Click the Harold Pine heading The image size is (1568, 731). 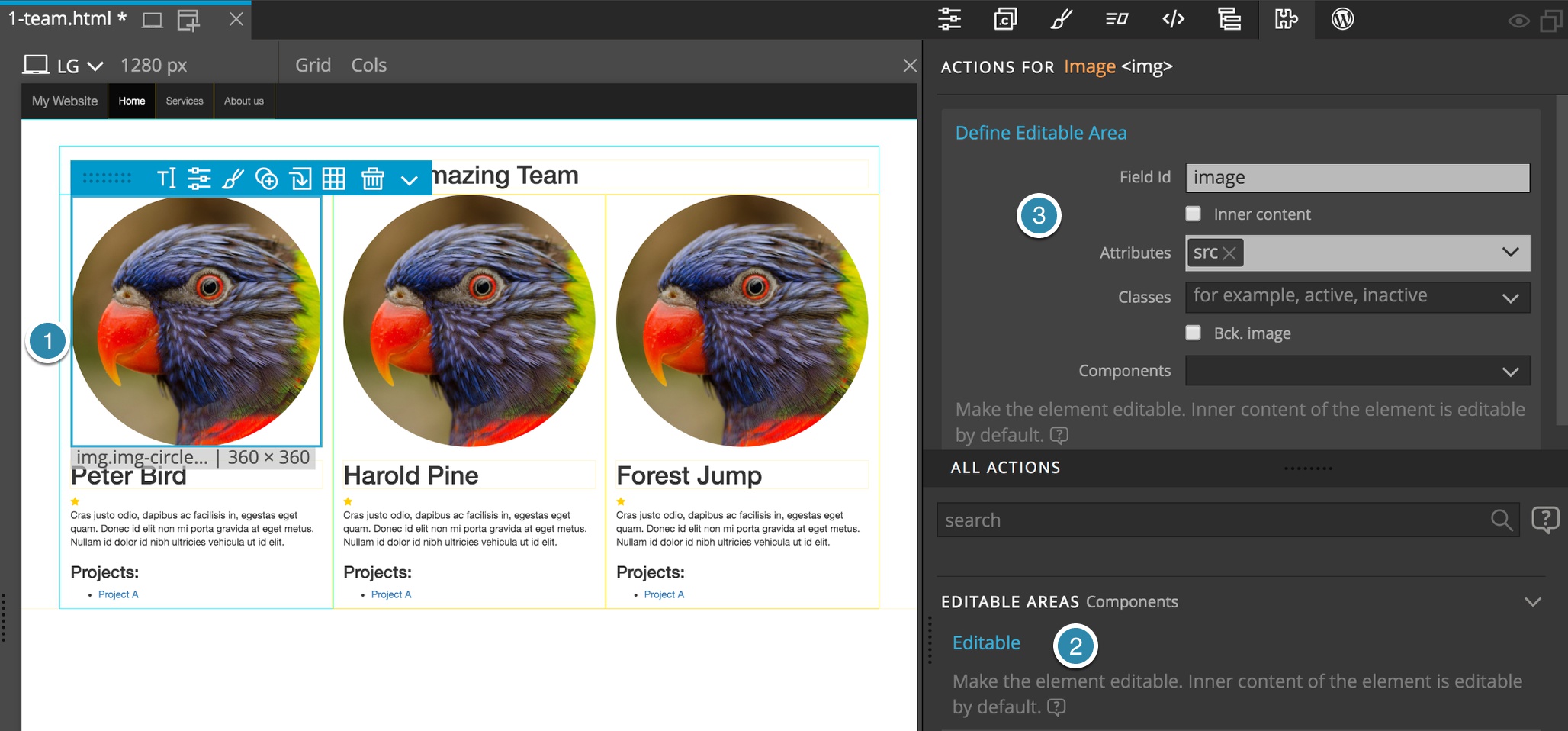411,475
